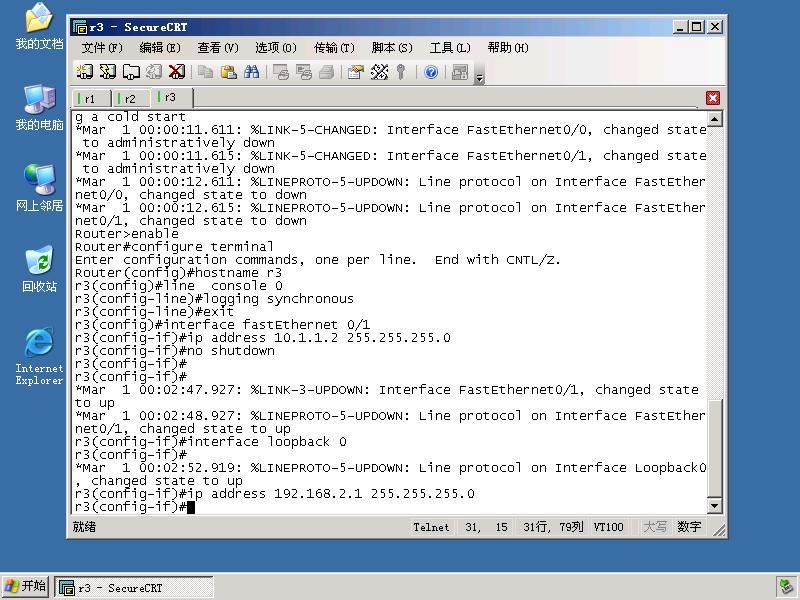The image size is (800, 600).
Task: Open the 选项(O) menu
Action: 276,48
